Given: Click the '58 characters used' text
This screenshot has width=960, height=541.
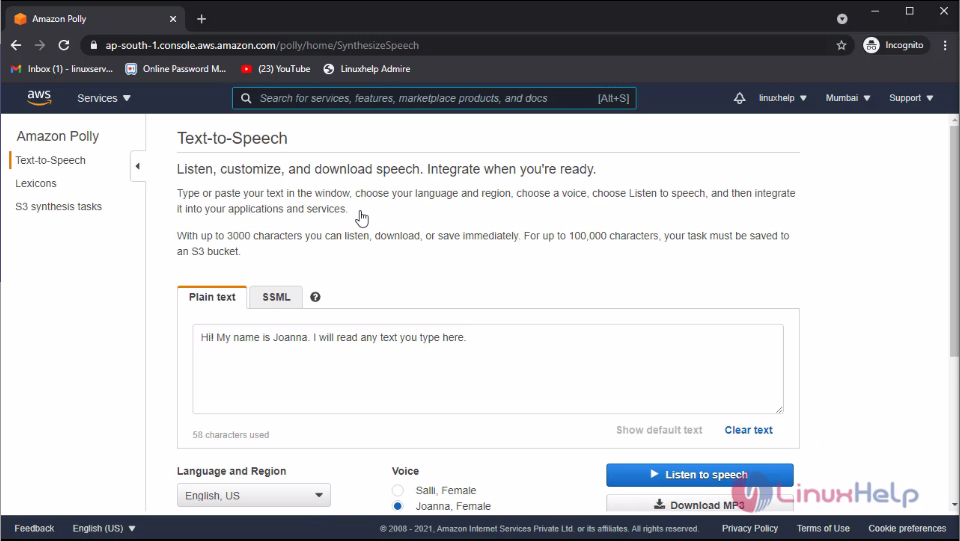Looking at the screenshot, I should (x=231, y=435).
